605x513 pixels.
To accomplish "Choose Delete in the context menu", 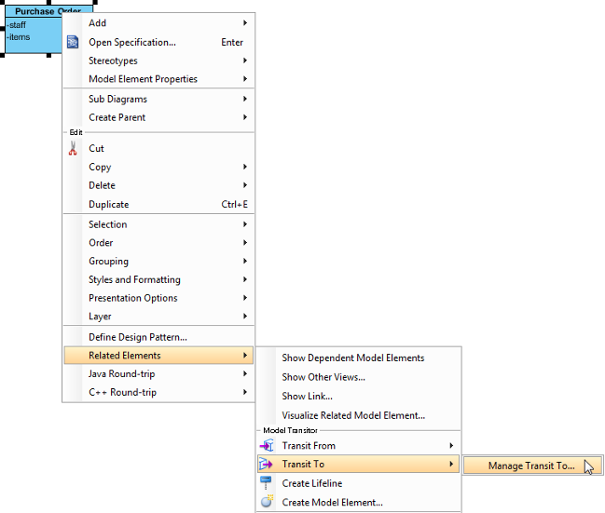I will (159, 185).
